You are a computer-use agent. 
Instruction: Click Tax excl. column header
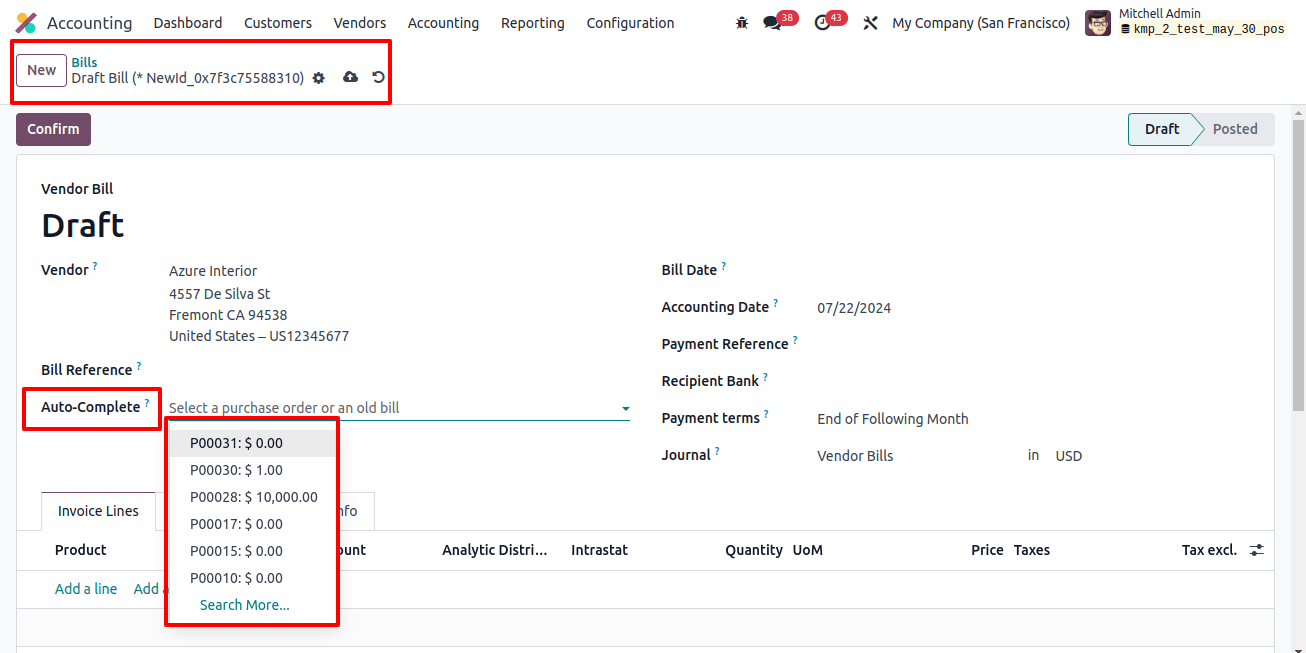(x=1209, y=550)
